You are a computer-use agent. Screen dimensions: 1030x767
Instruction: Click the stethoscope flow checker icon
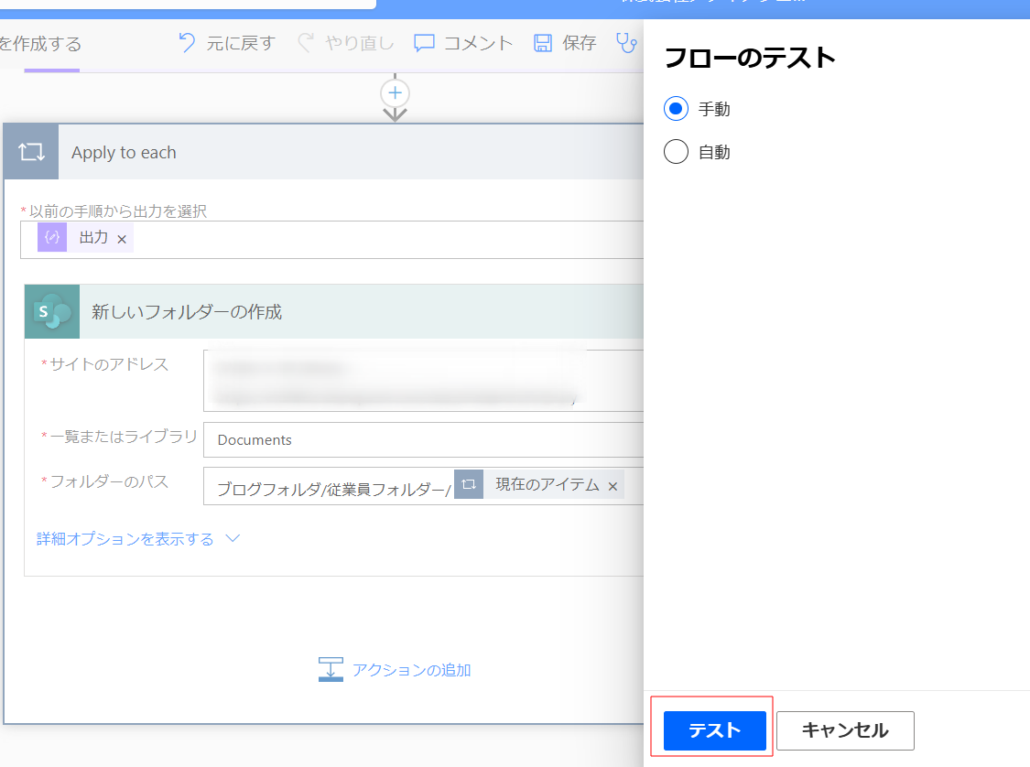(x=626, y=43)
